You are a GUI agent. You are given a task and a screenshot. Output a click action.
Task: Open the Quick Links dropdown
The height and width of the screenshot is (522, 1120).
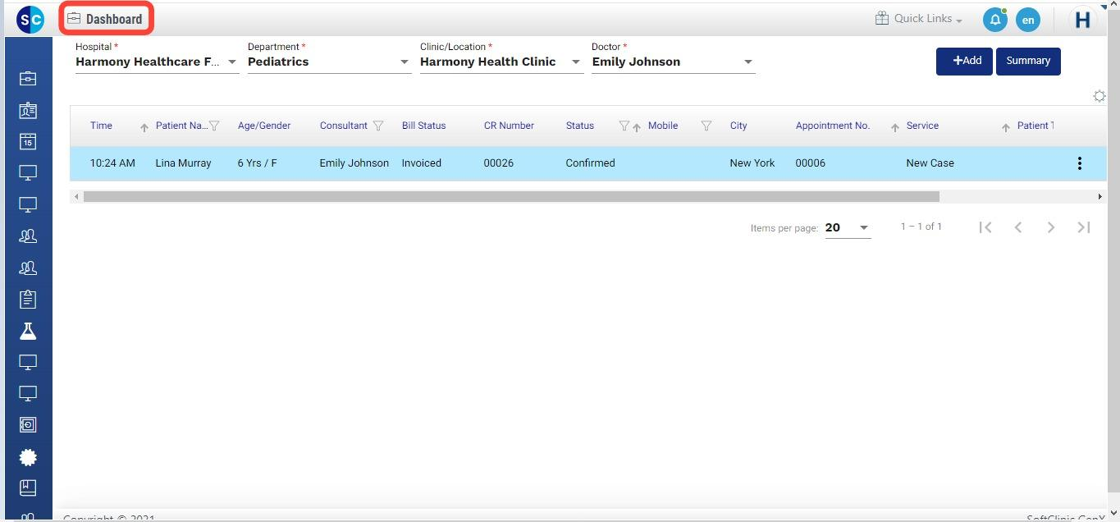click(x=919, y=19)
